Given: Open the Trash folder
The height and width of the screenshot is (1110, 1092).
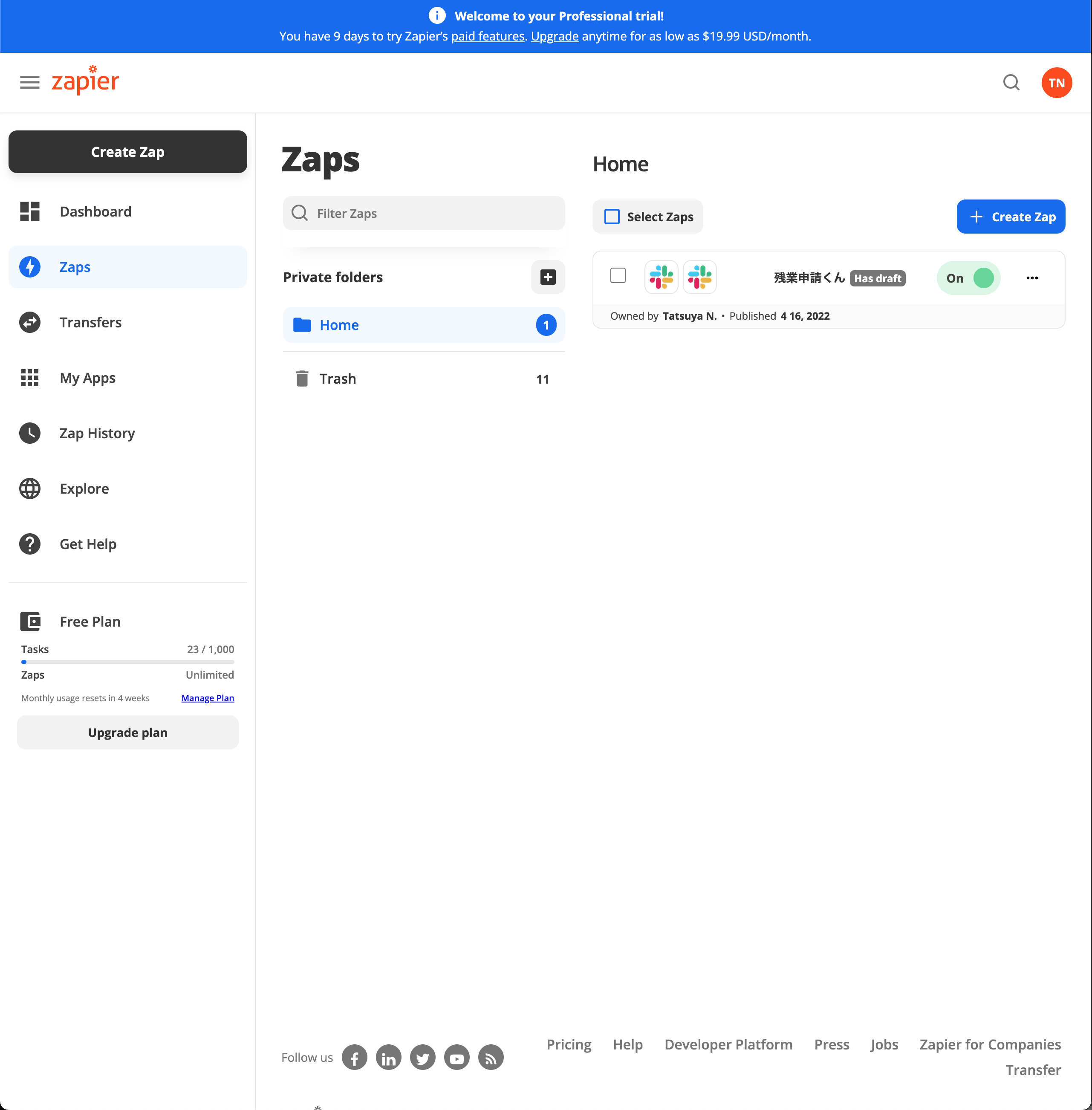Looking at the screenshot, I should tap(337, 379).
